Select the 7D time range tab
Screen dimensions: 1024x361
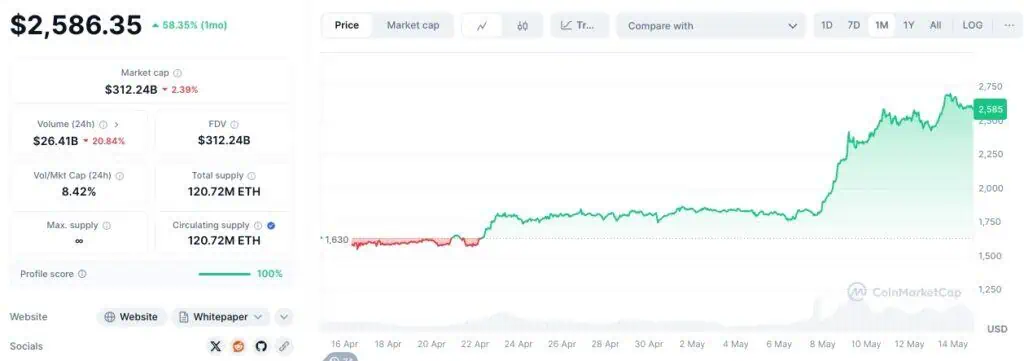click(x=854, y=25)
